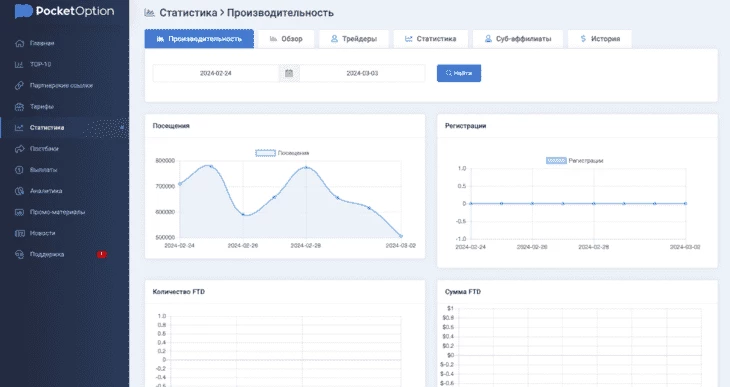
Task: Click the Статистика graph icon in sidebar
Action: click(19, 128)
